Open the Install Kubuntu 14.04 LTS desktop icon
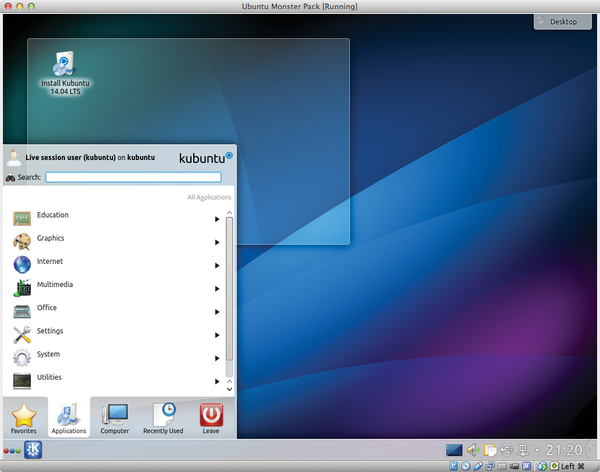The height and width of the screenshot is (472, 600). pos(64,66)
